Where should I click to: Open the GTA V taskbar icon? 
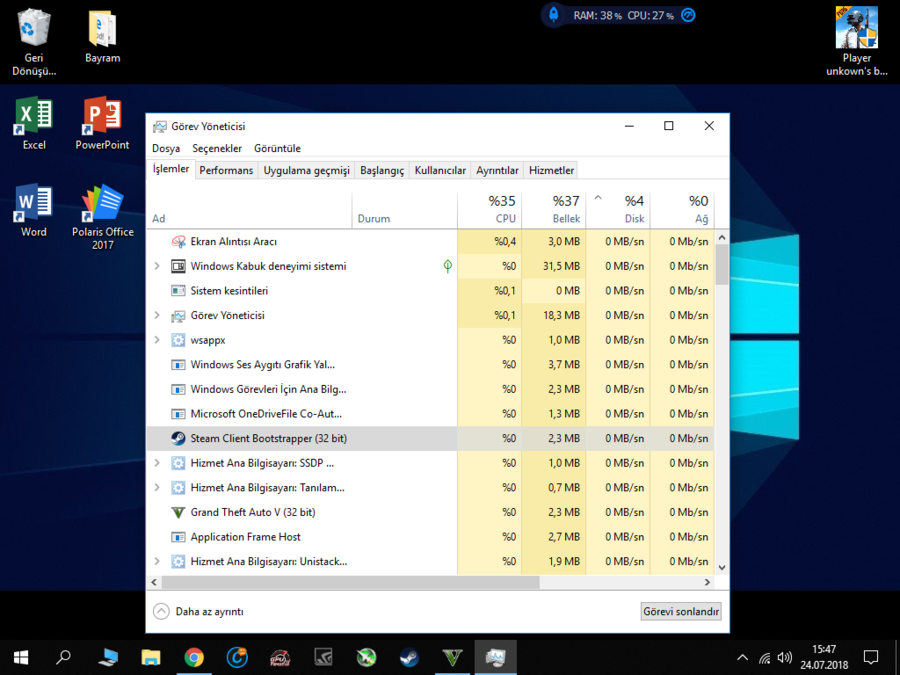(x=452, y=657)
